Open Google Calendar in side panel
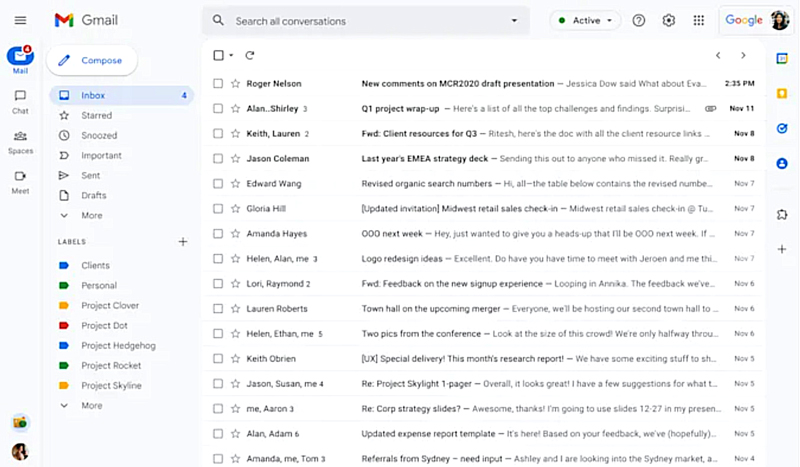The height and width of the screenshot is (467, 800). coord(782,59)
